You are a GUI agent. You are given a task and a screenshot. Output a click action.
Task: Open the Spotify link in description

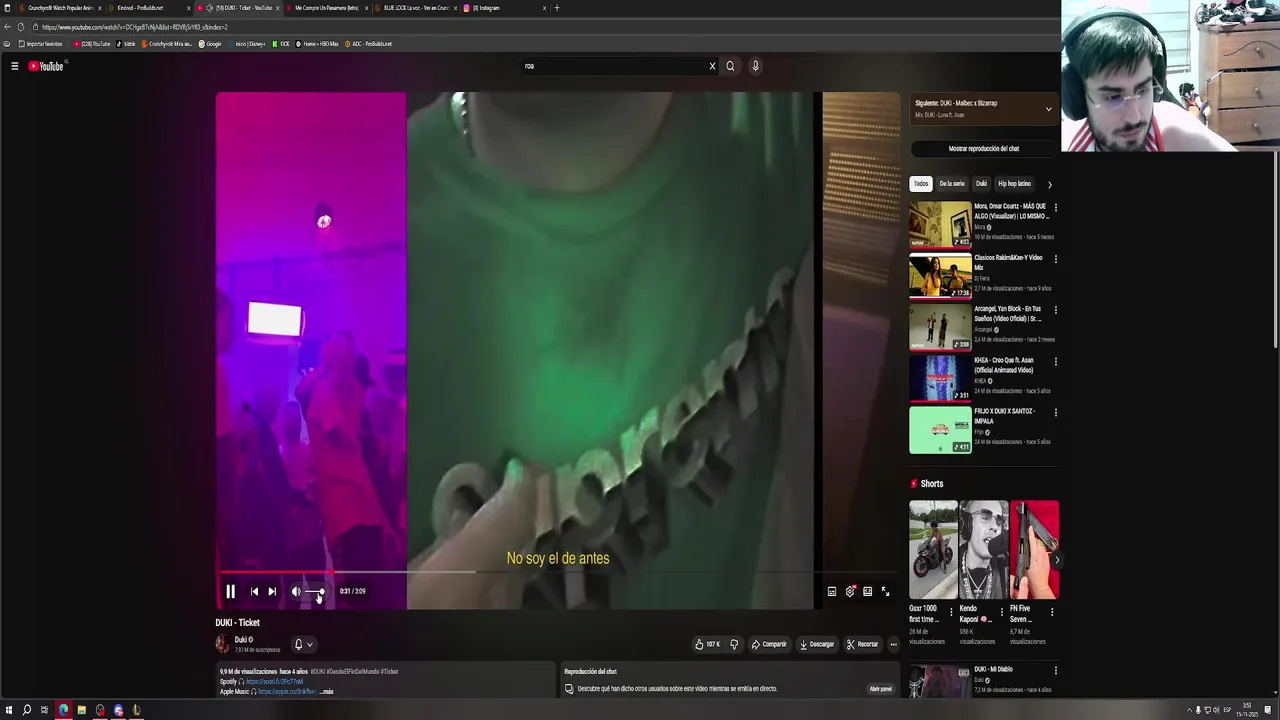coord(274,682)
